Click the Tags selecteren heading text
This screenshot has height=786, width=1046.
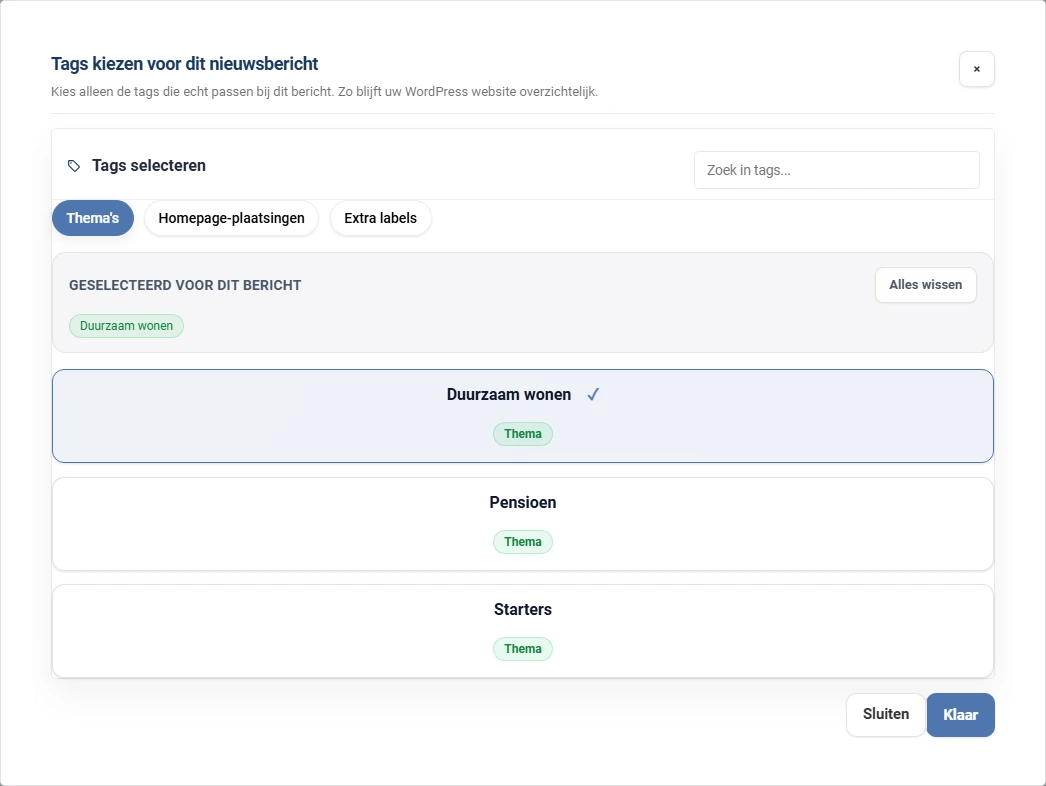coord(149,165)
